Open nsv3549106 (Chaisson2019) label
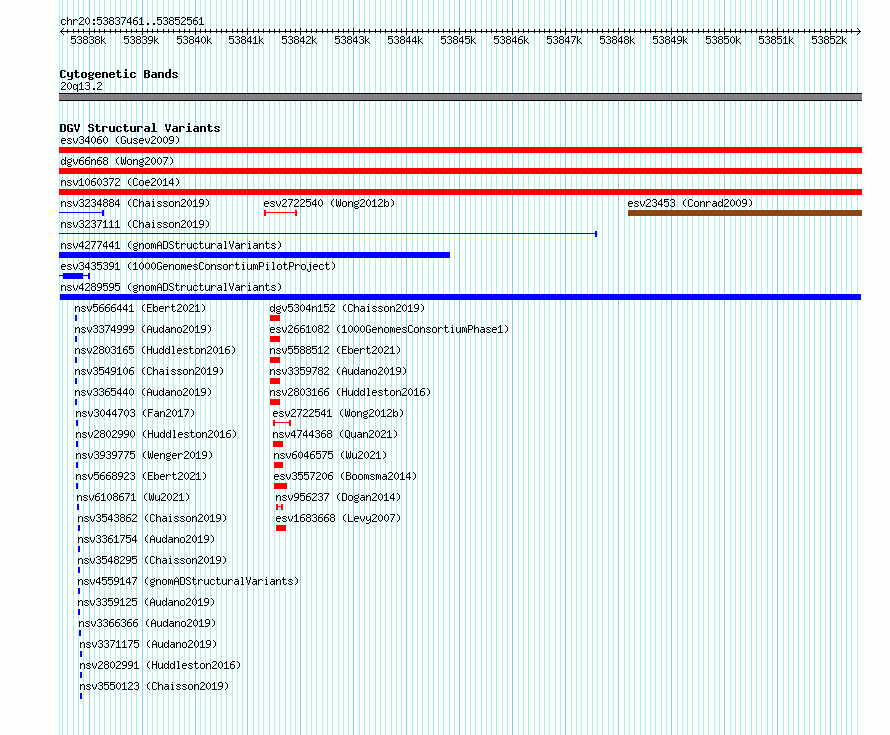This screenshot has height=735, width=890. click(149, 371)
